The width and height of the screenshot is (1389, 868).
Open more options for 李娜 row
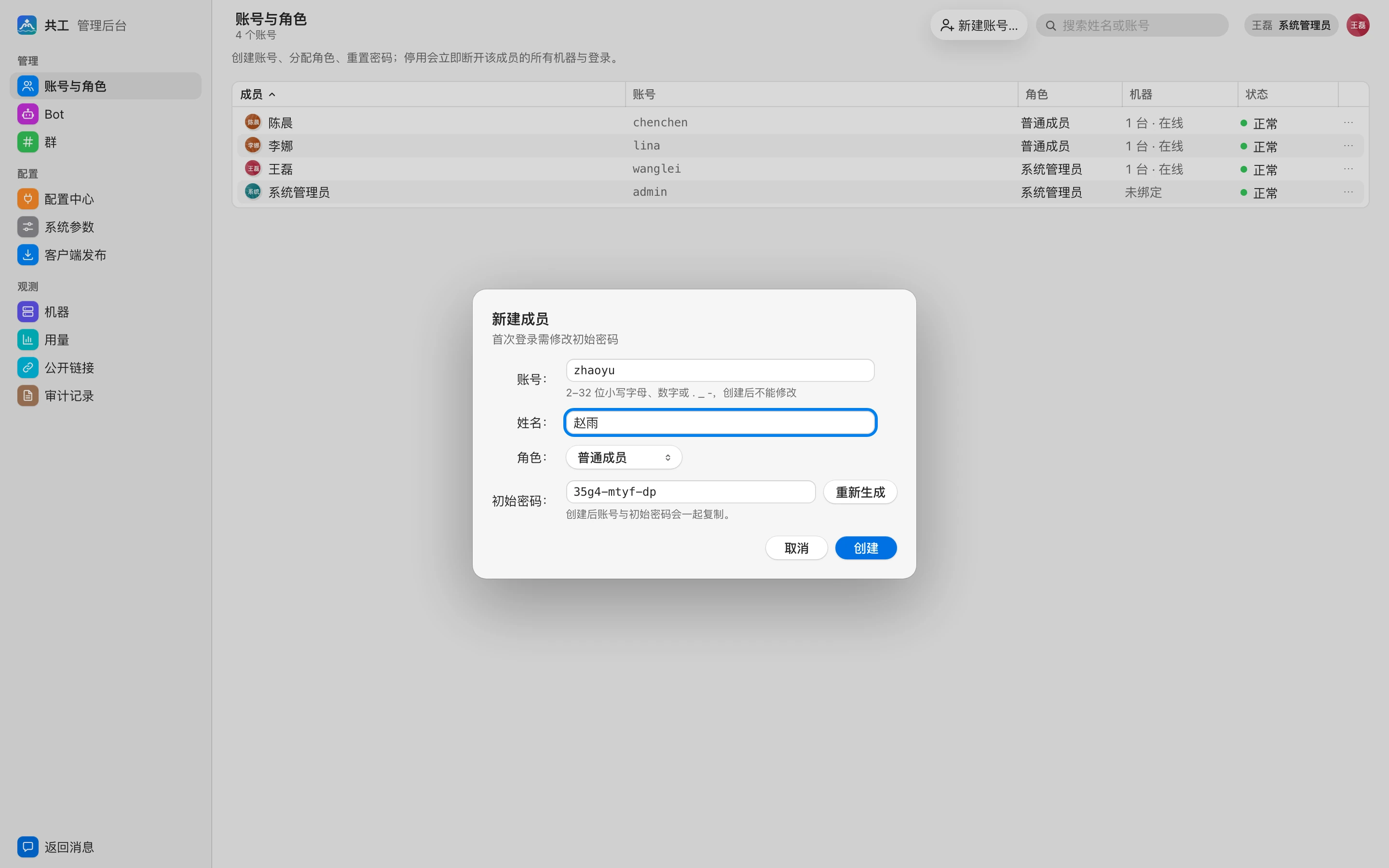point(1348,146)
